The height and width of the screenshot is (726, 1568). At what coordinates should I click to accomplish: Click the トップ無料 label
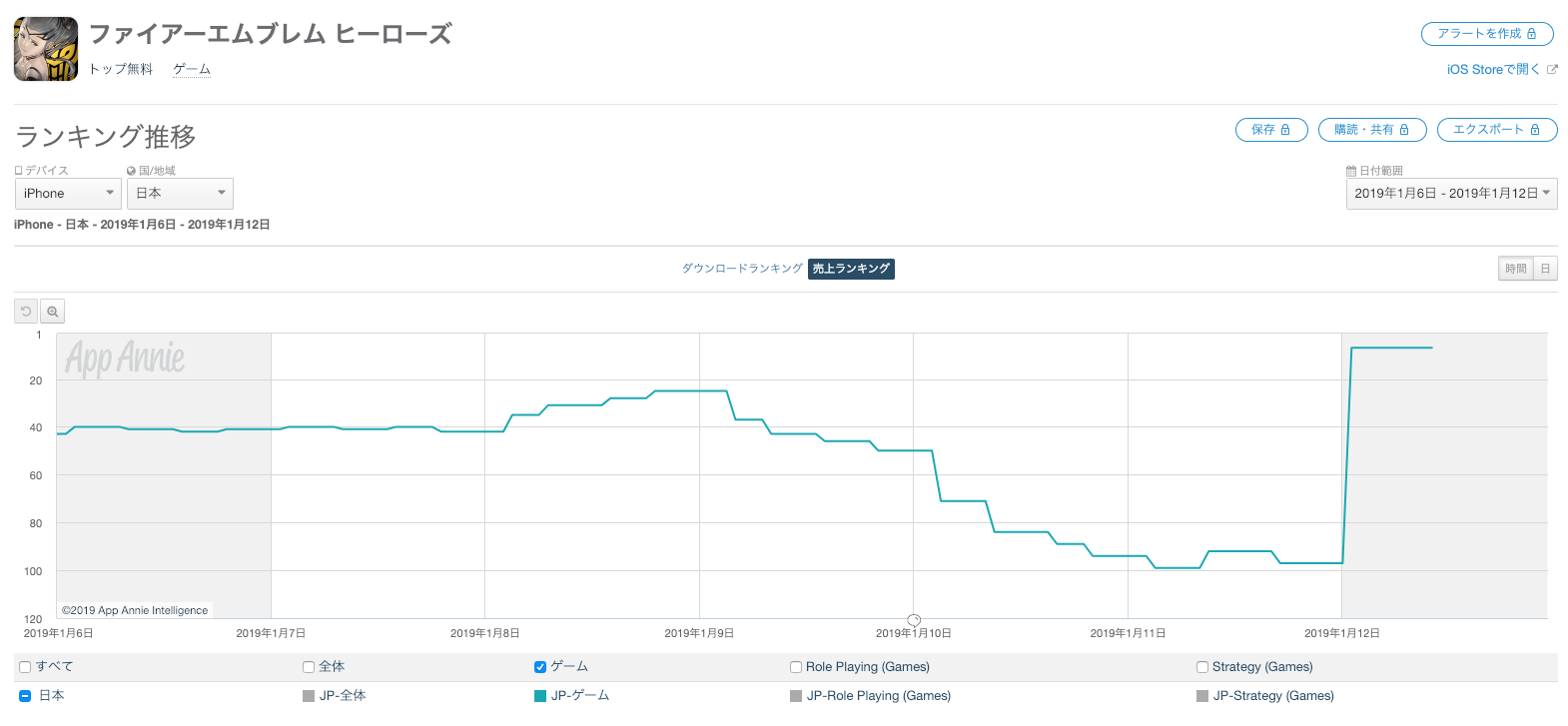(121, 69)
